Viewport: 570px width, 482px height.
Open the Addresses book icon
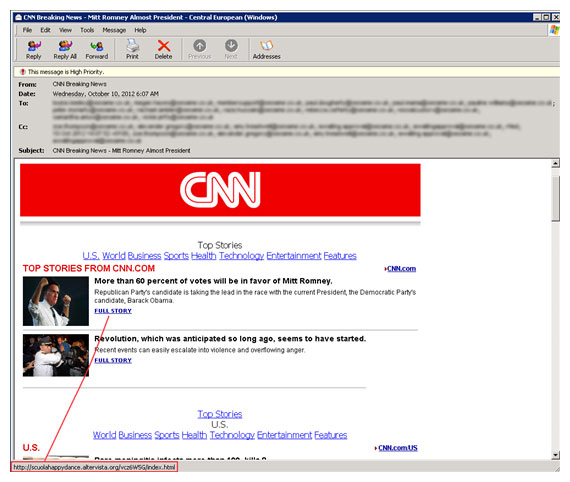pos(266,50)
